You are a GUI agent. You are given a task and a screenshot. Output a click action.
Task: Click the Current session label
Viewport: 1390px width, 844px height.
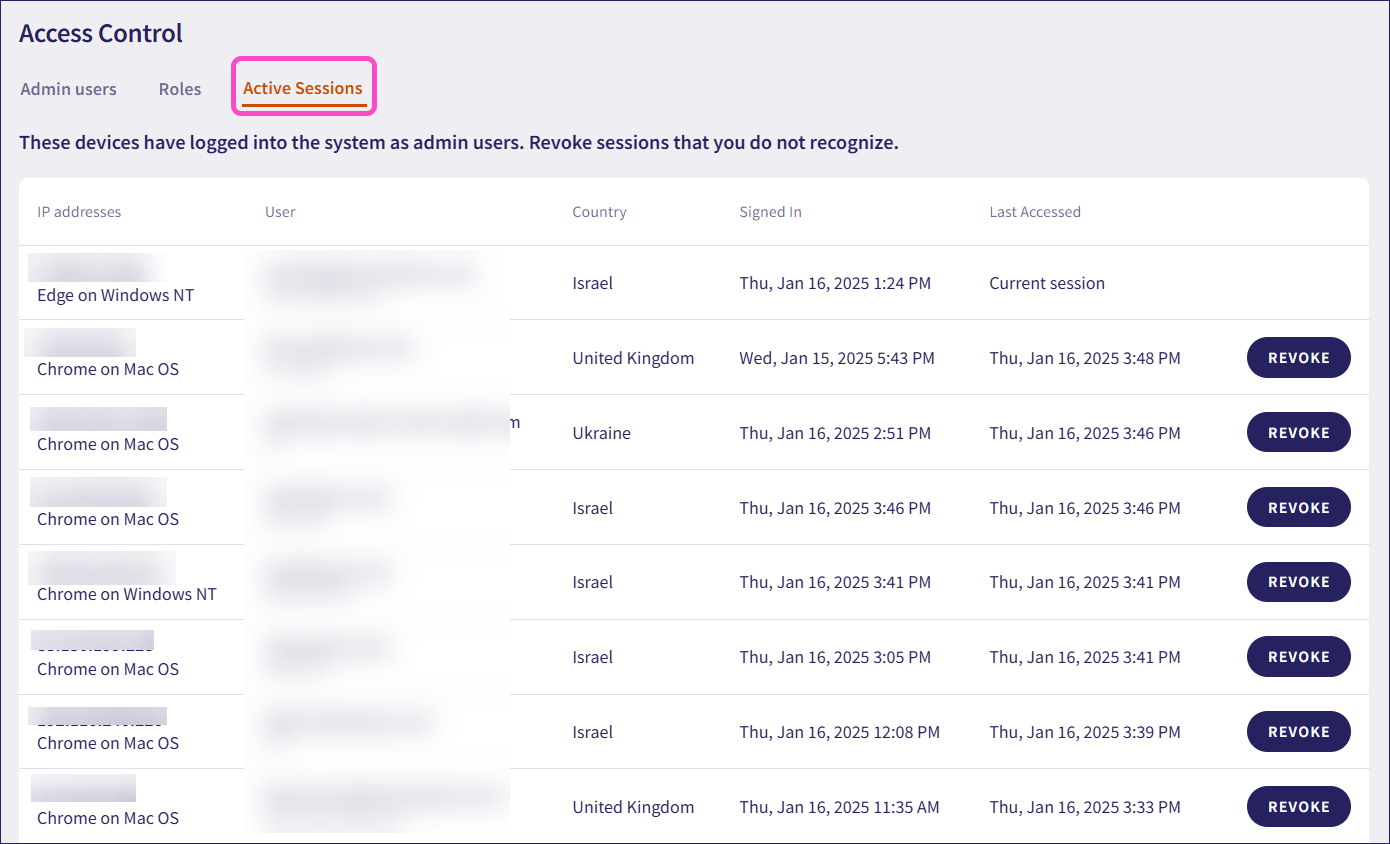[1046, 283]
